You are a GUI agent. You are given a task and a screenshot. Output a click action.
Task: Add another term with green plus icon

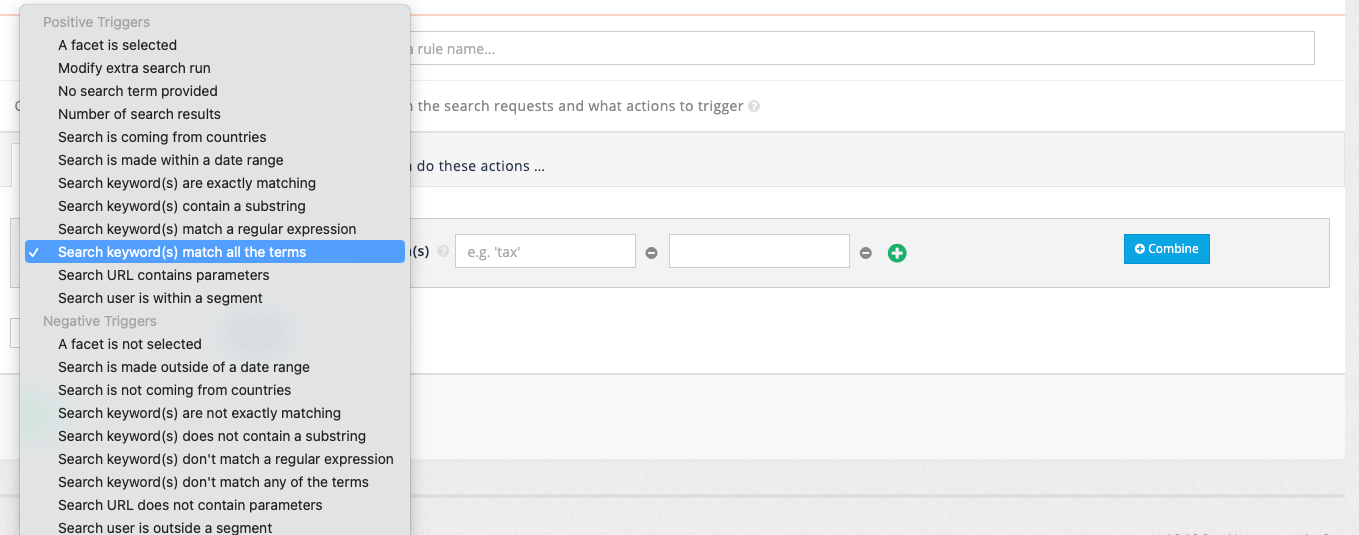pos(897,253)
